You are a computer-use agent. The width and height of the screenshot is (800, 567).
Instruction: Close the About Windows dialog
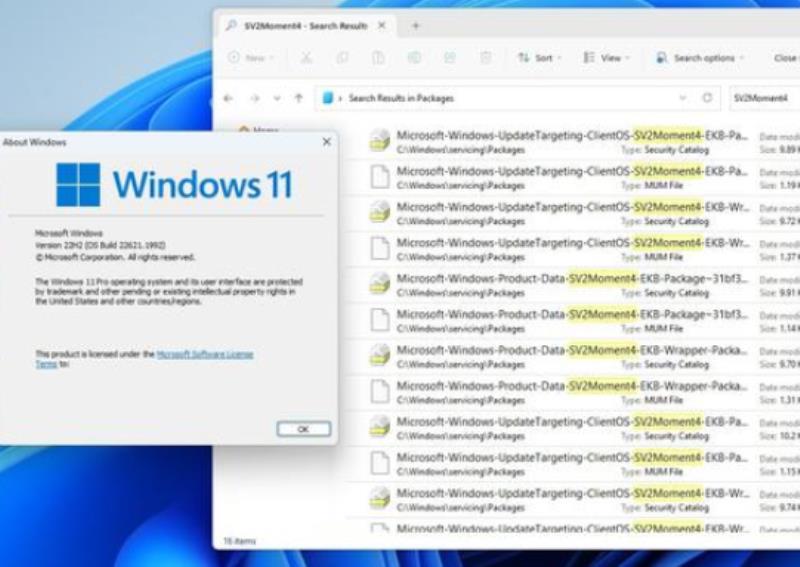(x=327, y=142)
